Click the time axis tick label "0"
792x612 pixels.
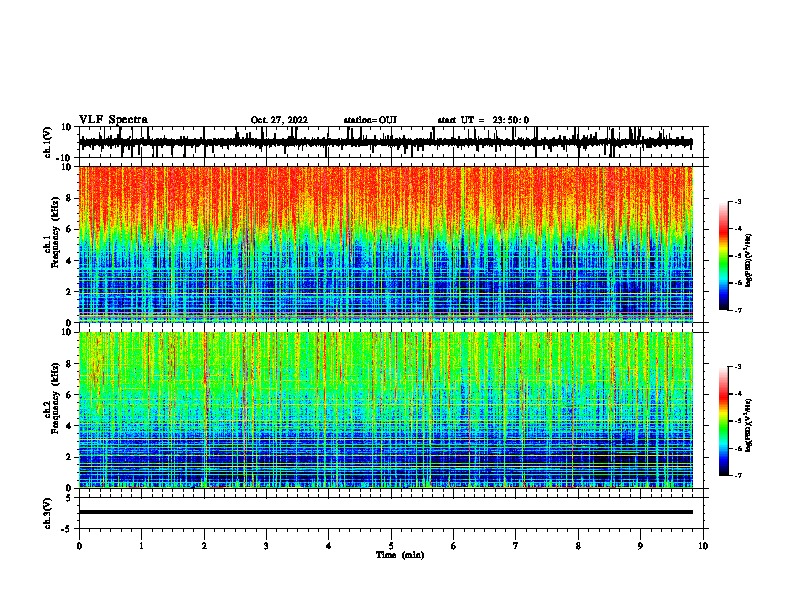(79, 546)
